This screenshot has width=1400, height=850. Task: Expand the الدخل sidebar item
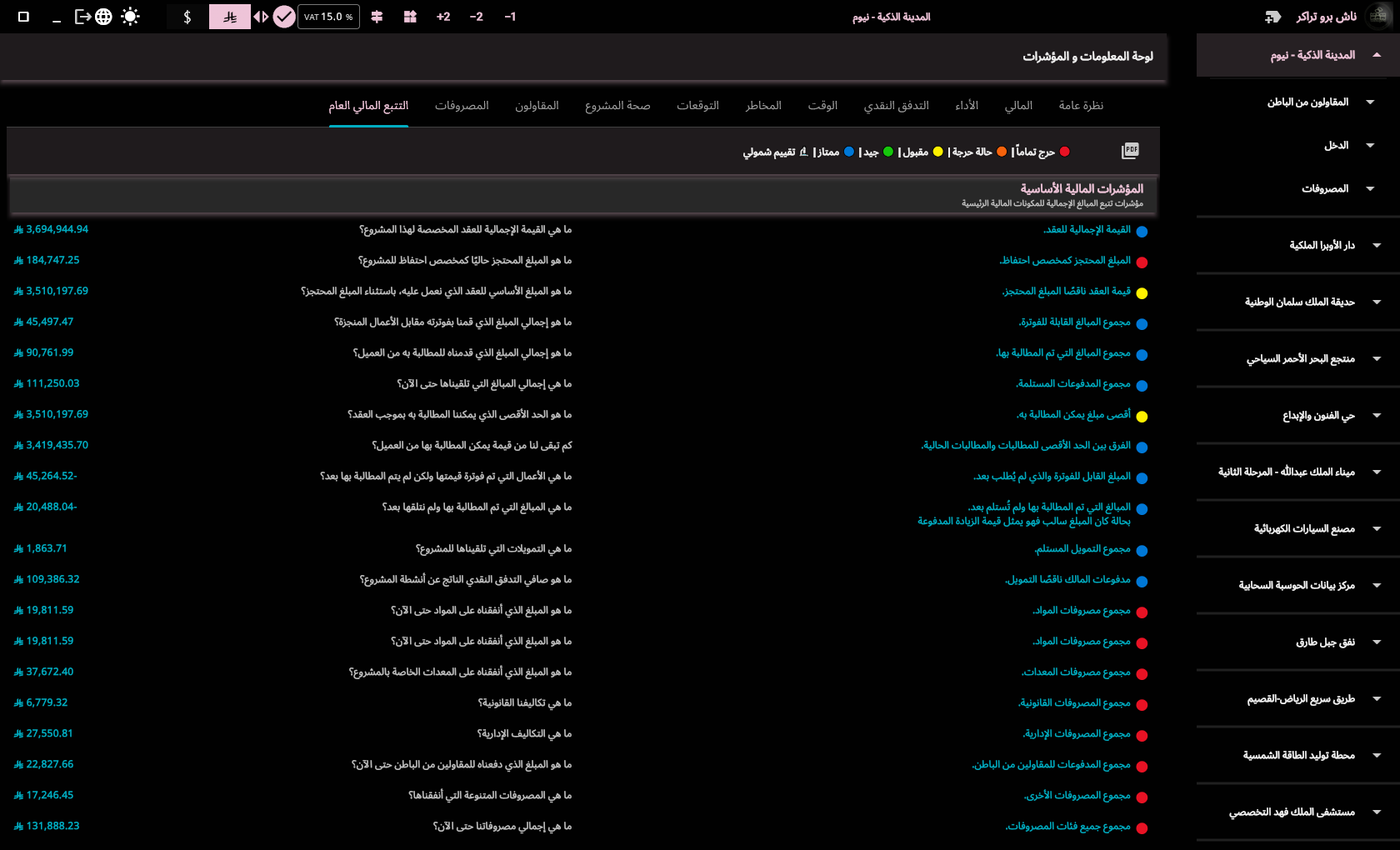1298,145
